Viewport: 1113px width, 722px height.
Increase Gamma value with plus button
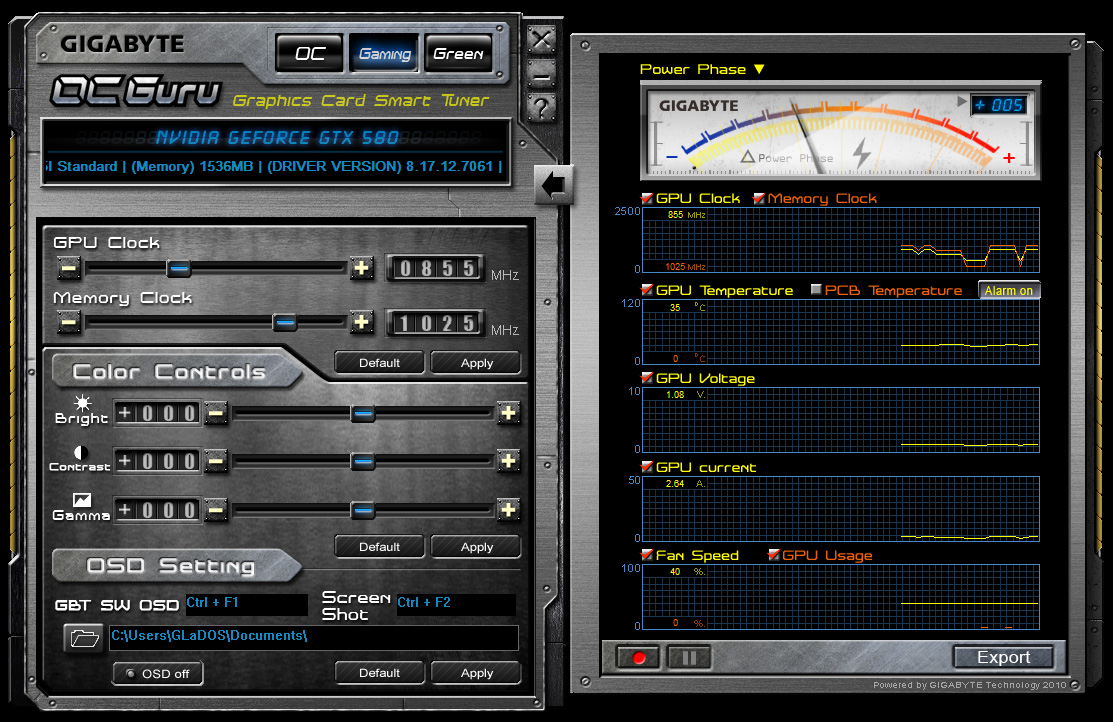click(508, 509)
